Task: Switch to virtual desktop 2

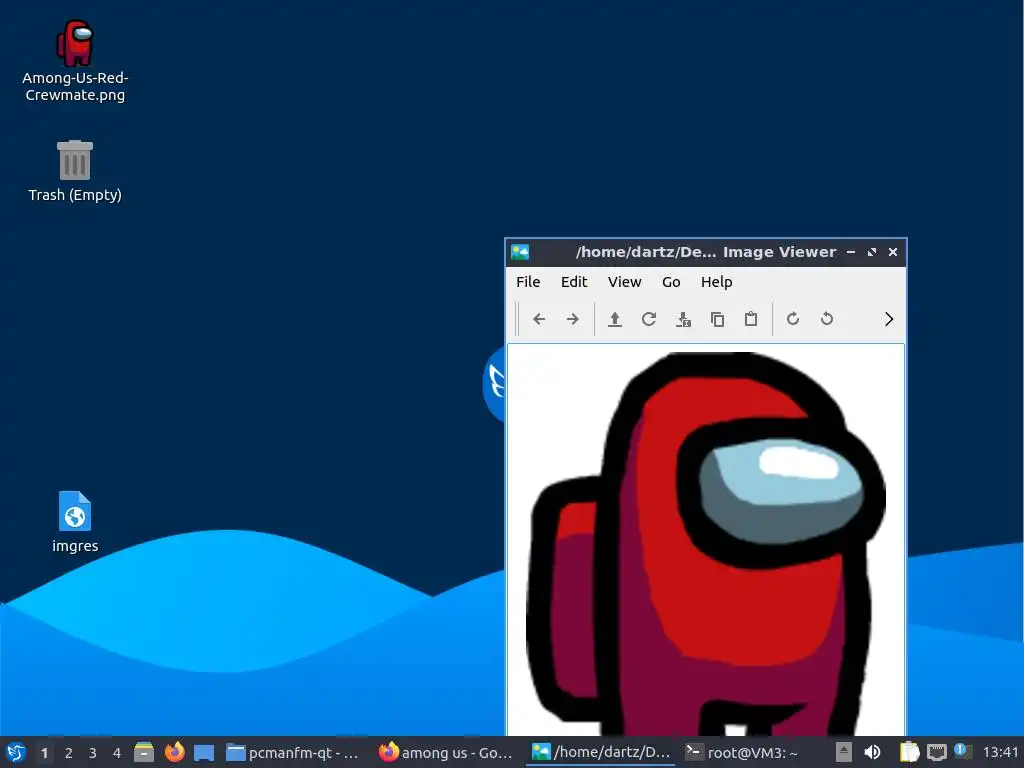Action: click(69, 753)
